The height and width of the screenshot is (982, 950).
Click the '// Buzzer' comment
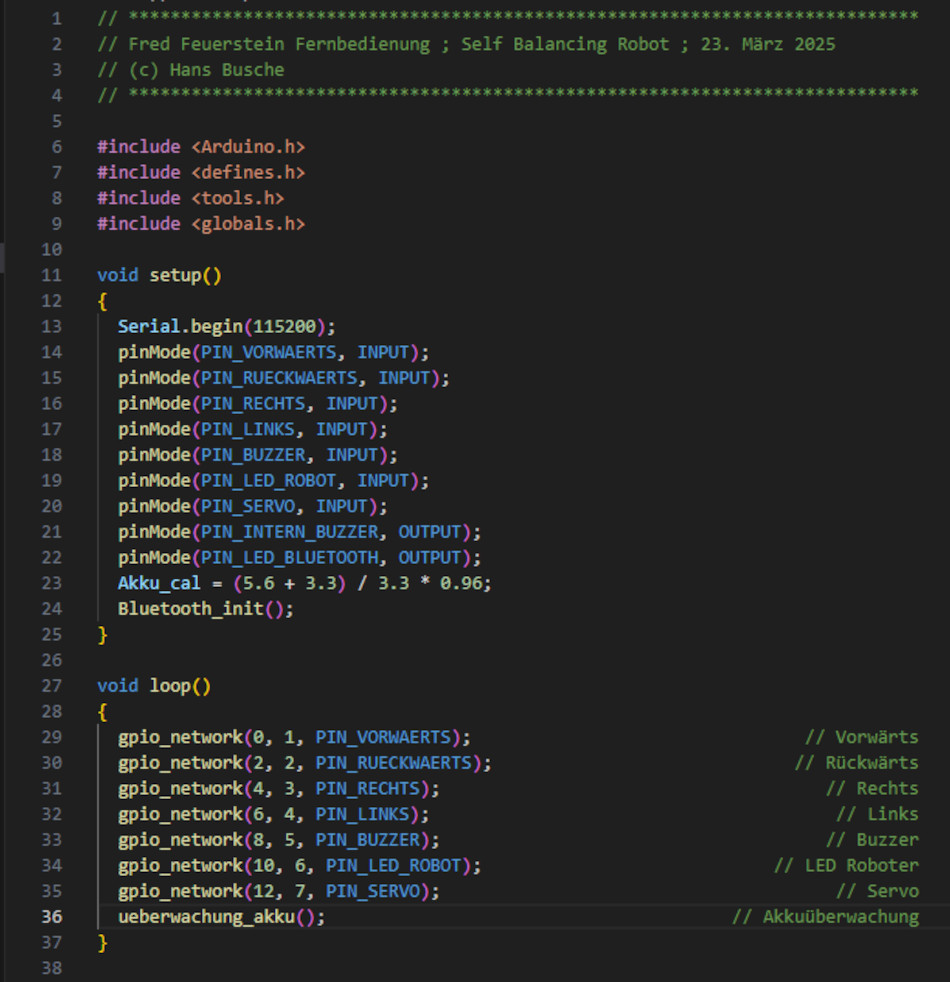point(872,840)
